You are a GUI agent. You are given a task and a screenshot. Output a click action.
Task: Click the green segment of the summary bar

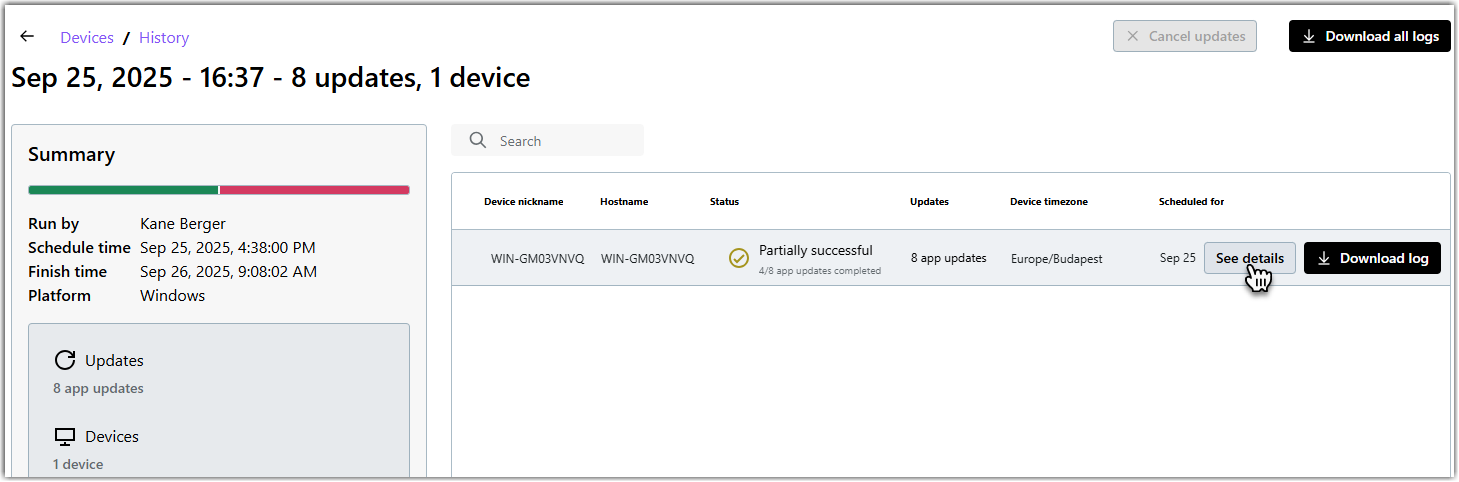[x=123, y=190]
